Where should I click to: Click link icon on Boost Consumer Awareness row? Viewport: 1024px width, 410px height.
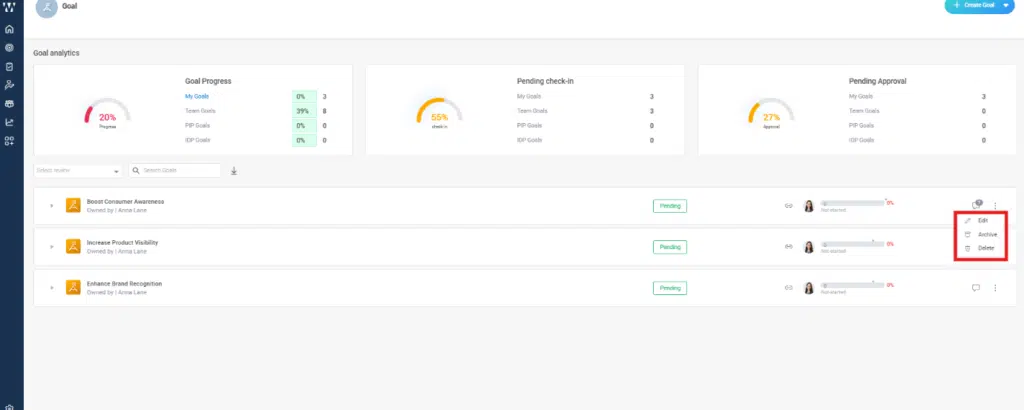point(788,206)
